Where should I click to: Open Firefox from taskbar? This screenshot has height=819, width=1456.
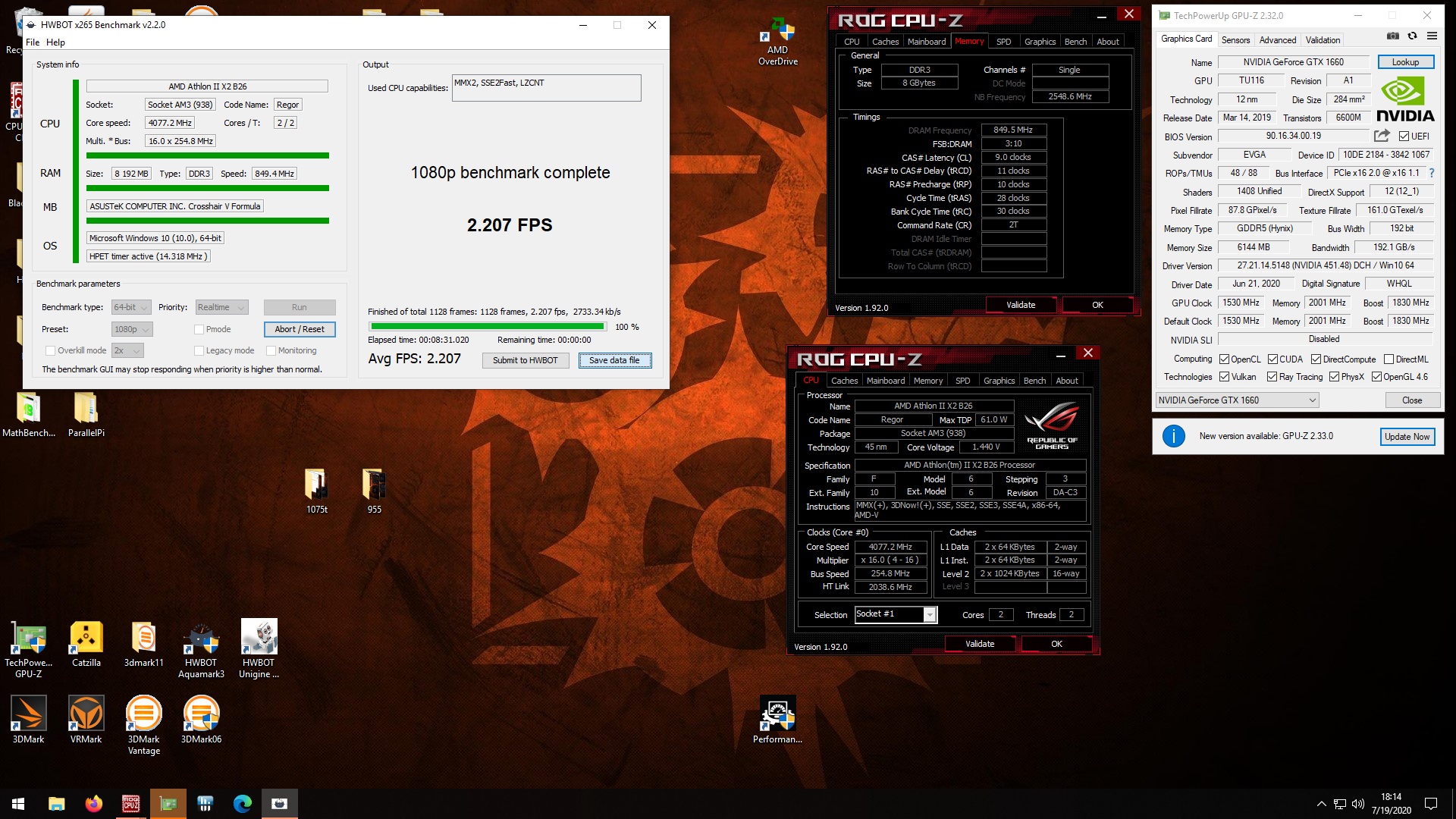point(93,804)
